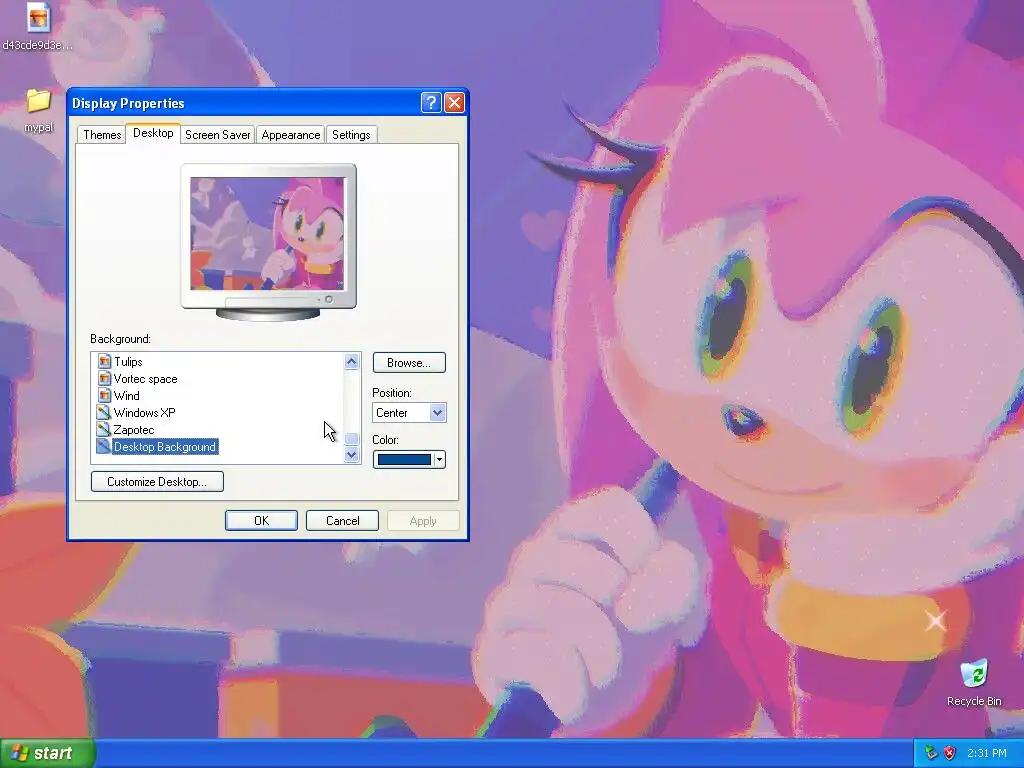This screenshot has width=1024, height=768.
Task: Select Zapotec in the background list
Action: (134, 429)
